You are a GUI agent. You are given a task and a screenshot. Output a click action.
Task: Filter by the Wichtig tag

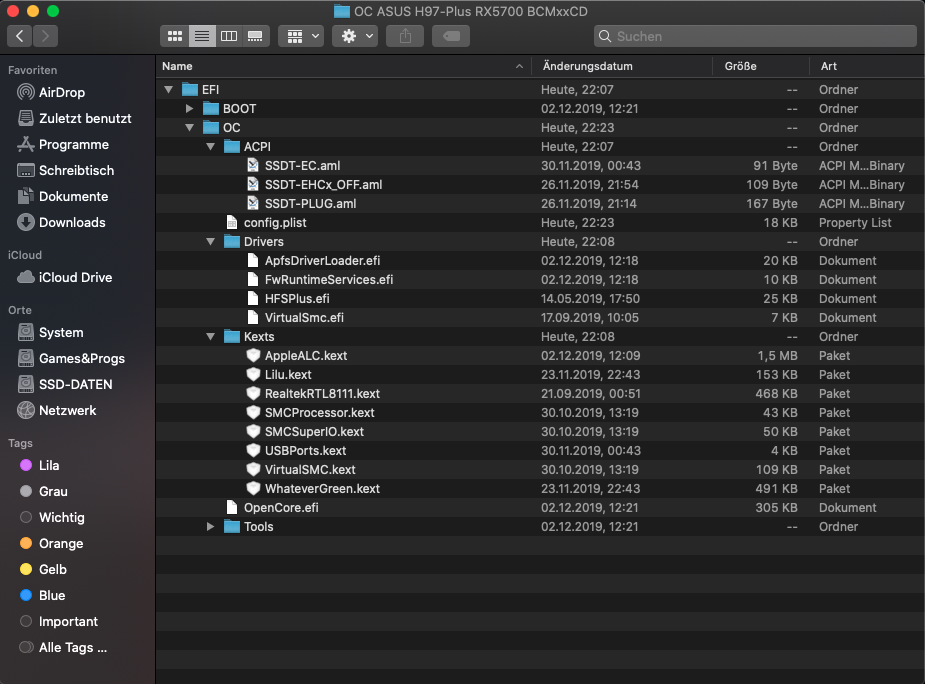[52, 518]
